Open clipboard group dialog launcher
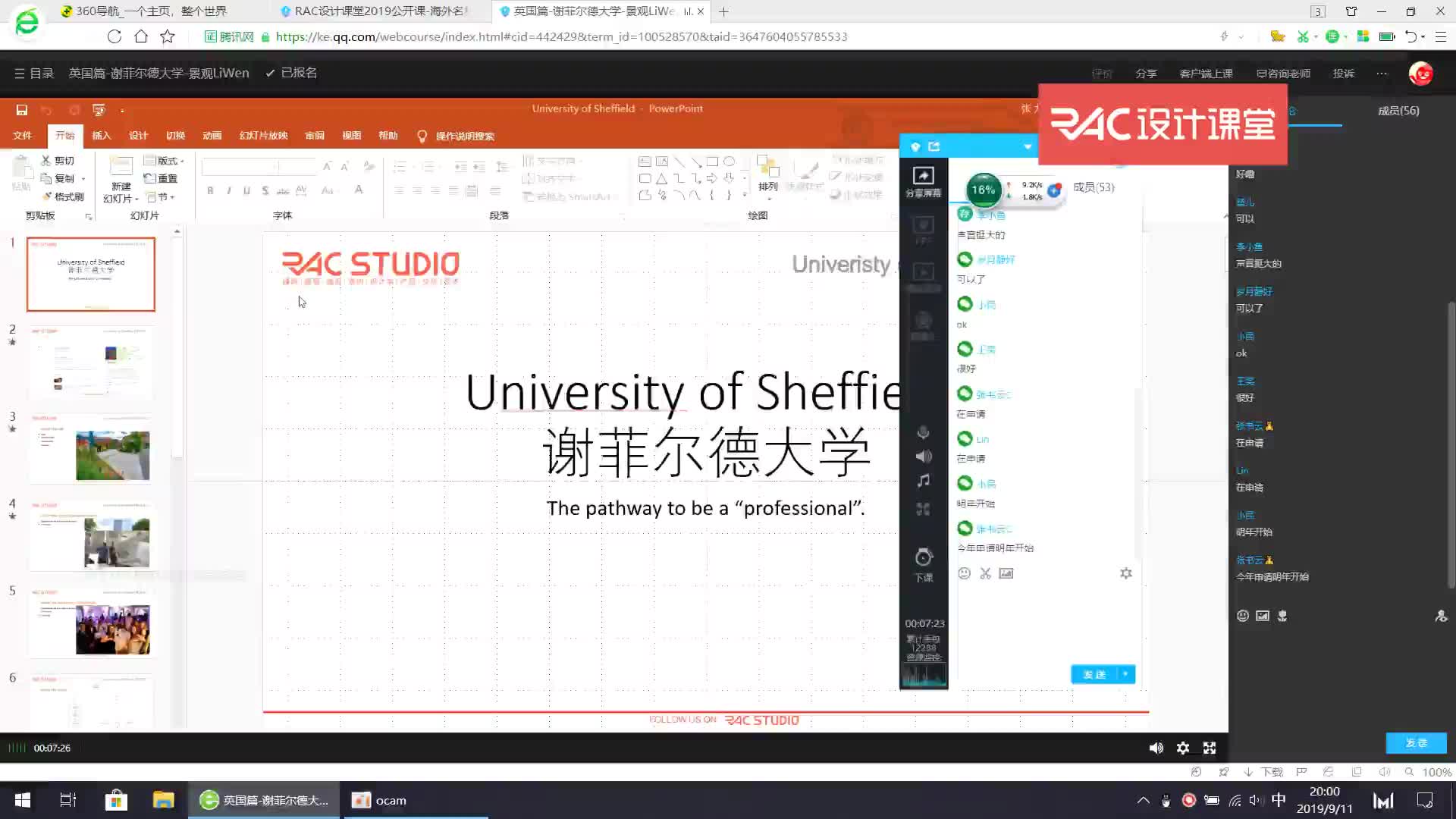The height and width of the screenshot is (819, 1456). (89, 217)
